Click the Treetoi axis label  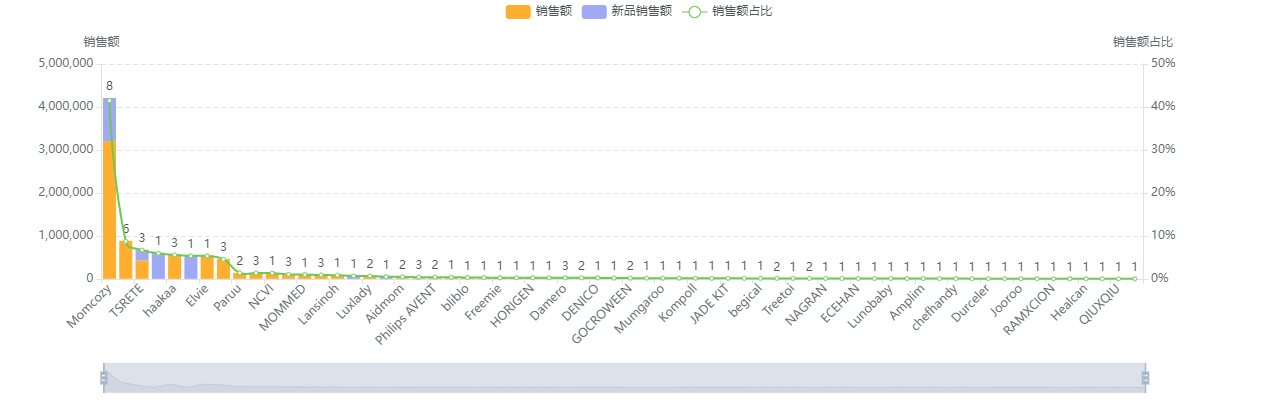point(778,300)
